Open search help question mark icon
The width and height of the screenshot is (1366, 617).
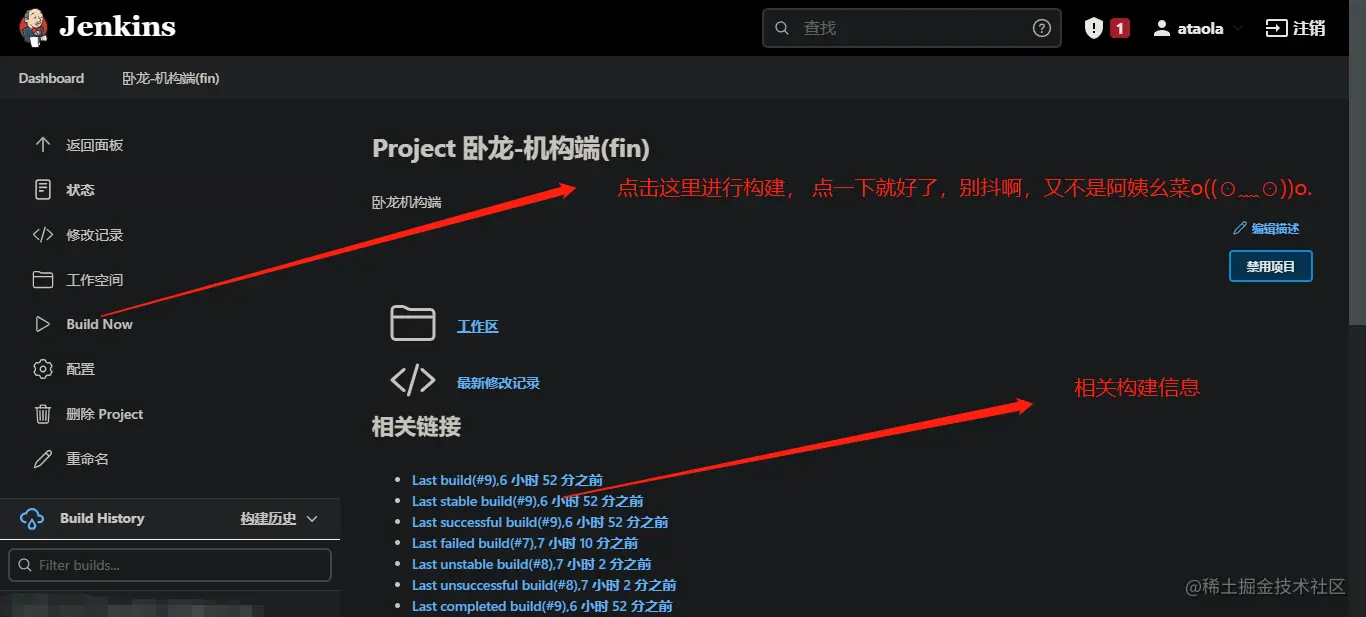click(x=1042, y=28)
